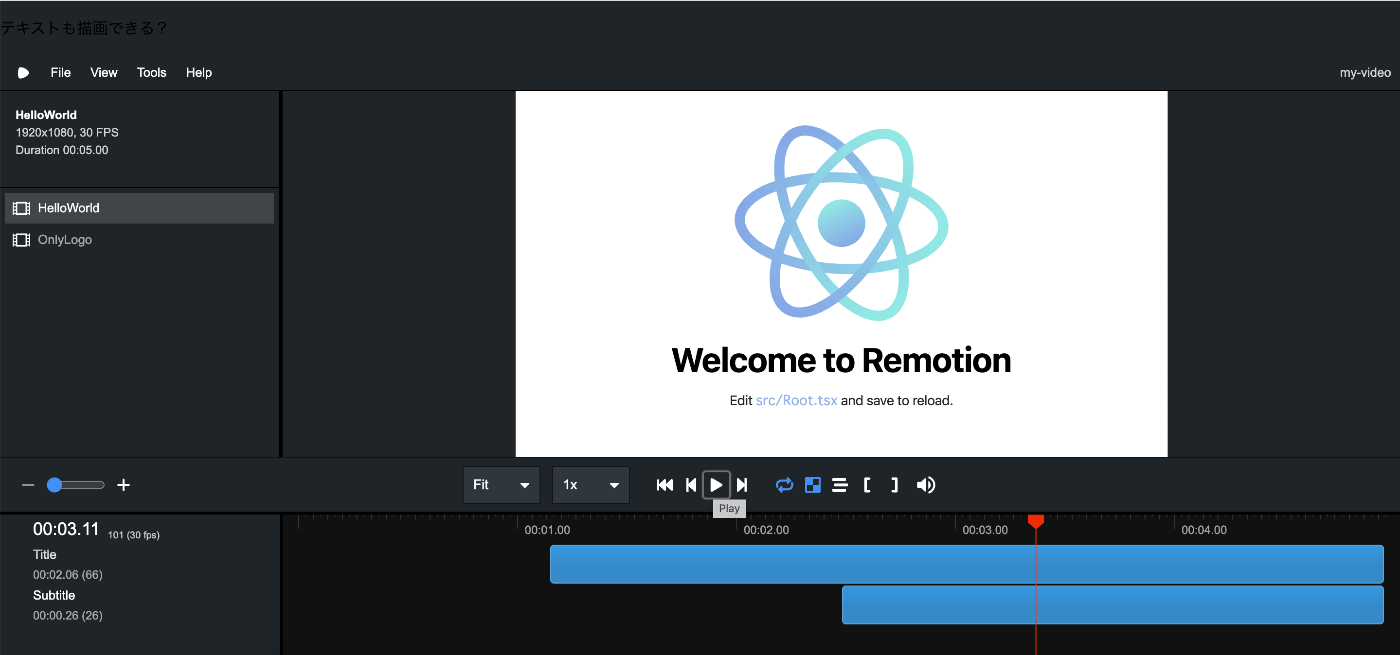Open the Fit zoom dropdown
Viewport: 1400px width, 655px height.
(x=501, y=485)
